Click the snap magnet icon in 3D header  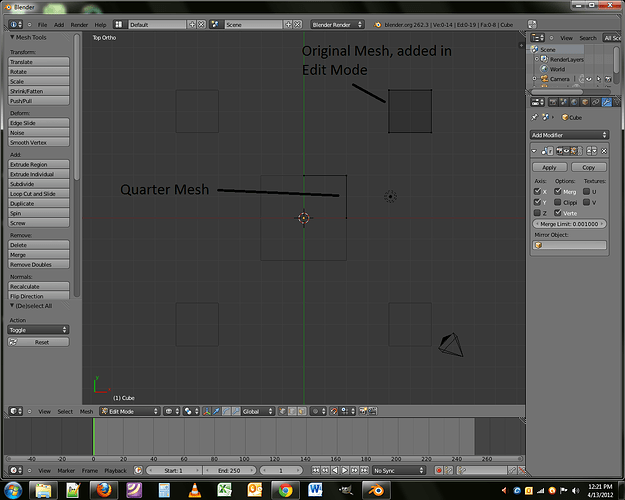point(334,411)
